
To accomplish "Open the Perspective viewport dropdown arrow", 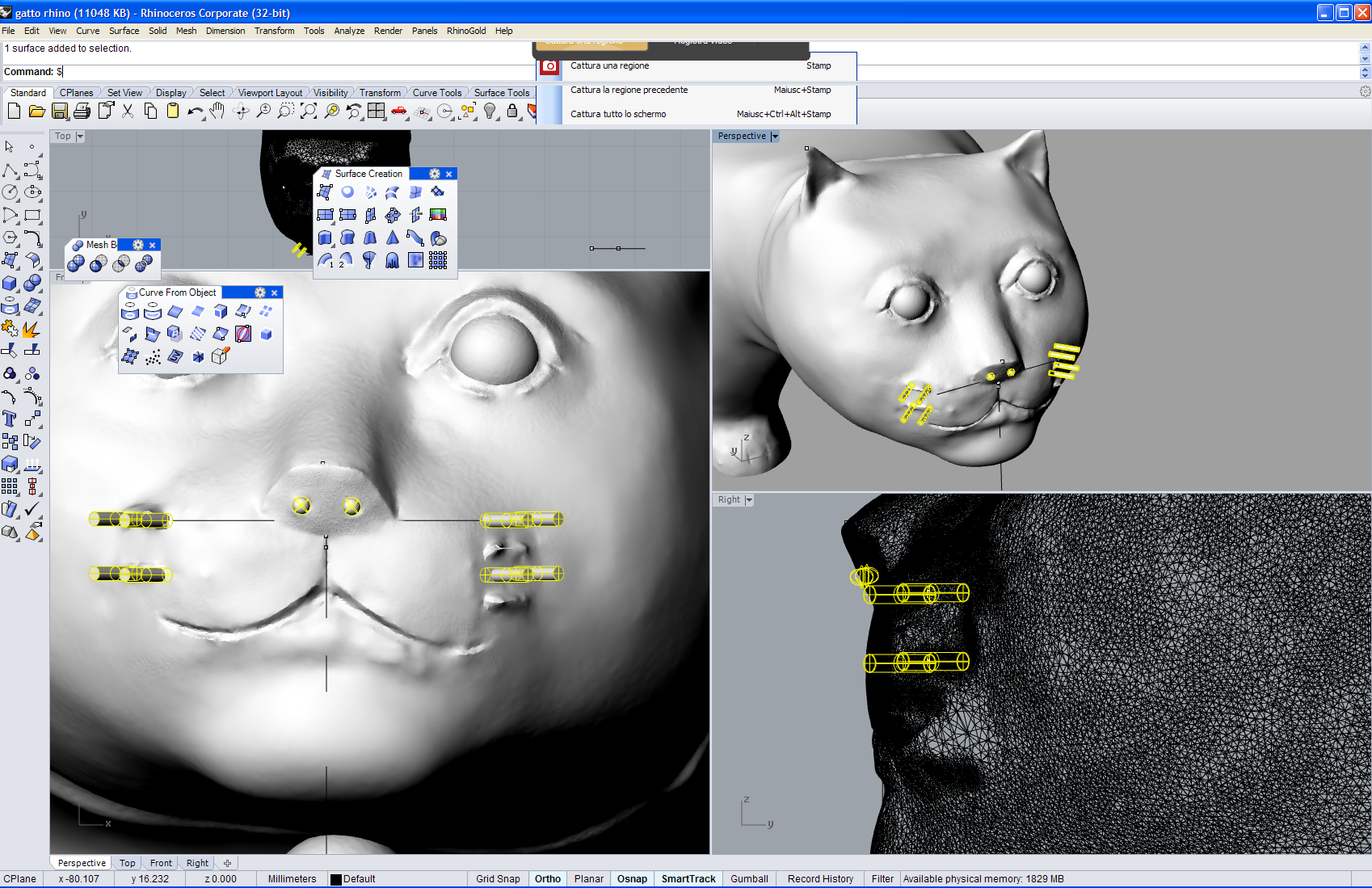I will coord(775,137).
